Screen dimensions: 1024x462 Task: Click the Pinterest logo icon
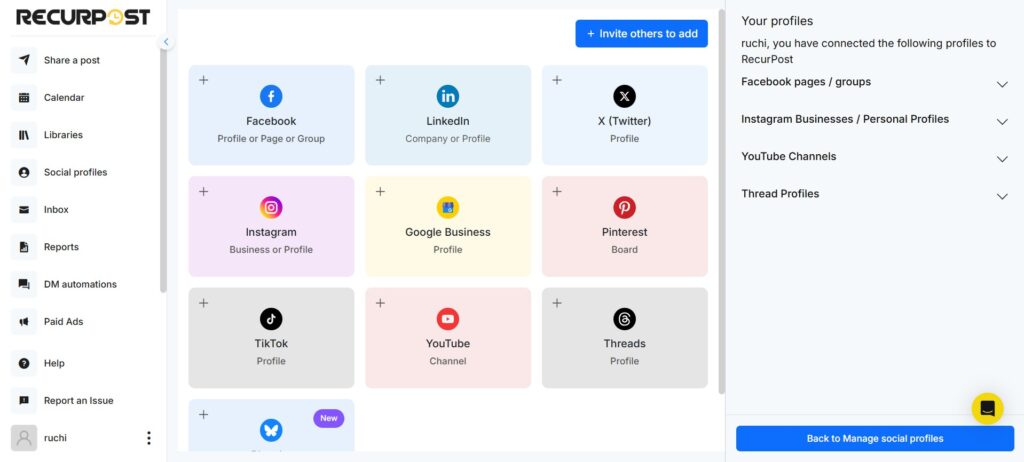point(624,207)
